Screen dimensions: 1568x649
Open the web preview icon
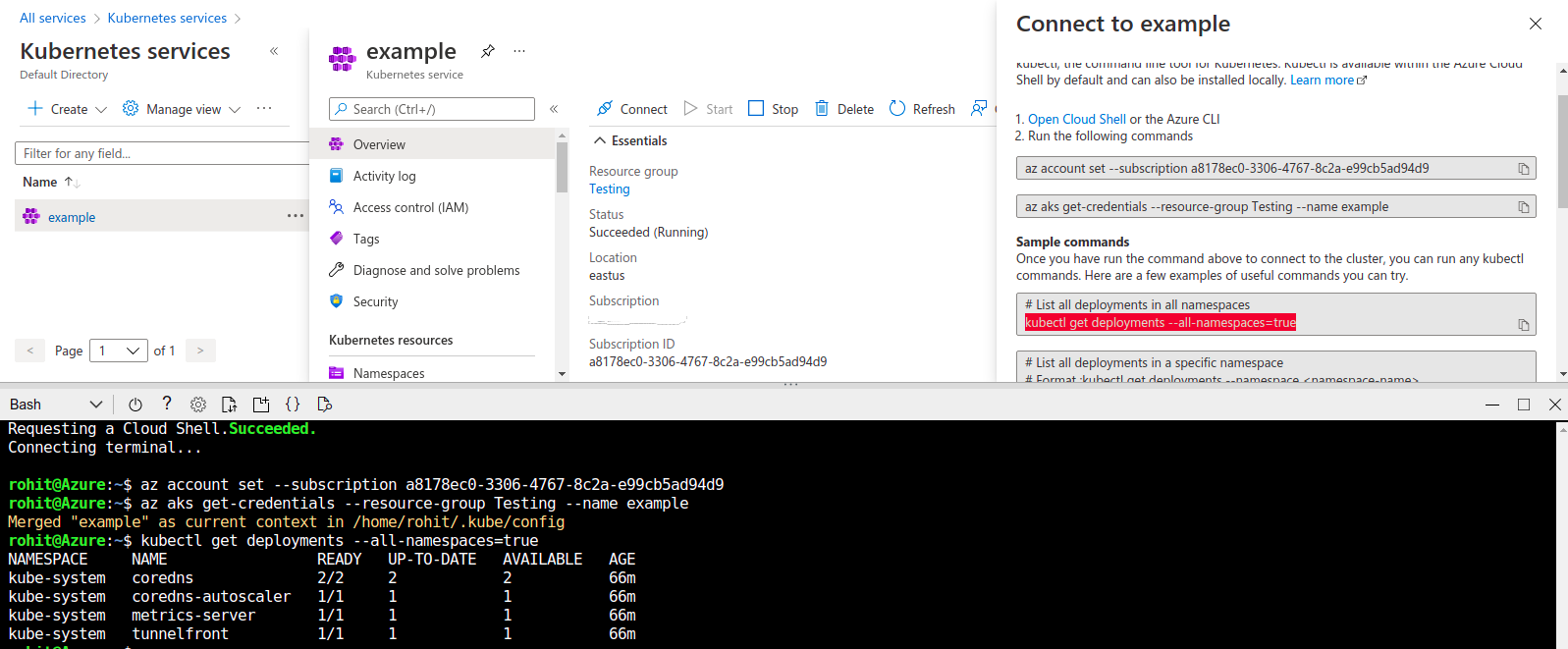pyautogui.click(x=324, y=405)
